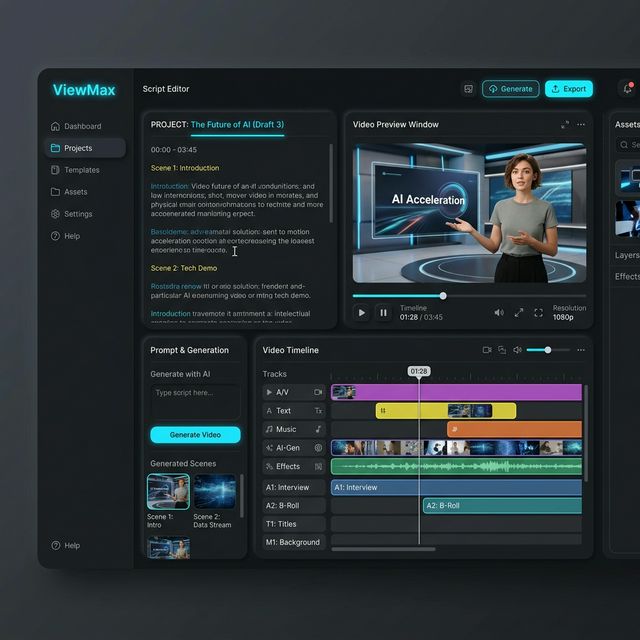The image size is (640, 640).
Task: Open the Resolution 1080p selector
Action: [x=569, y=313]
